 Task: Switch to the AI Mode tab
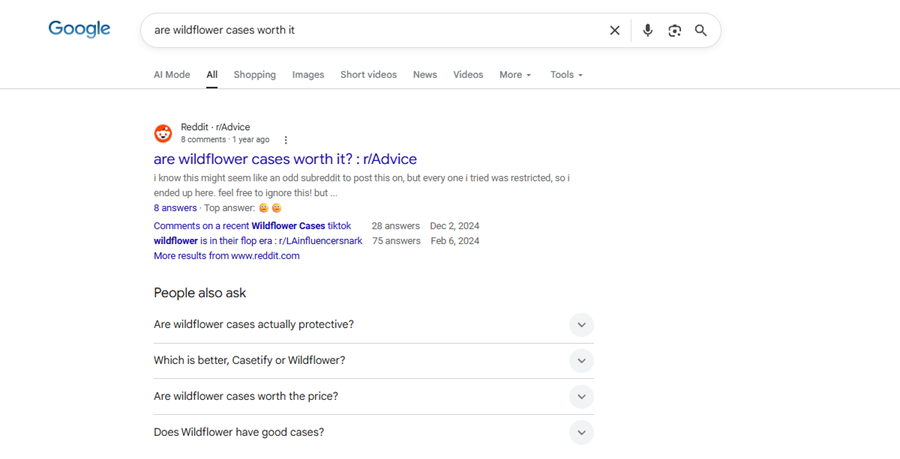point(172,75)
